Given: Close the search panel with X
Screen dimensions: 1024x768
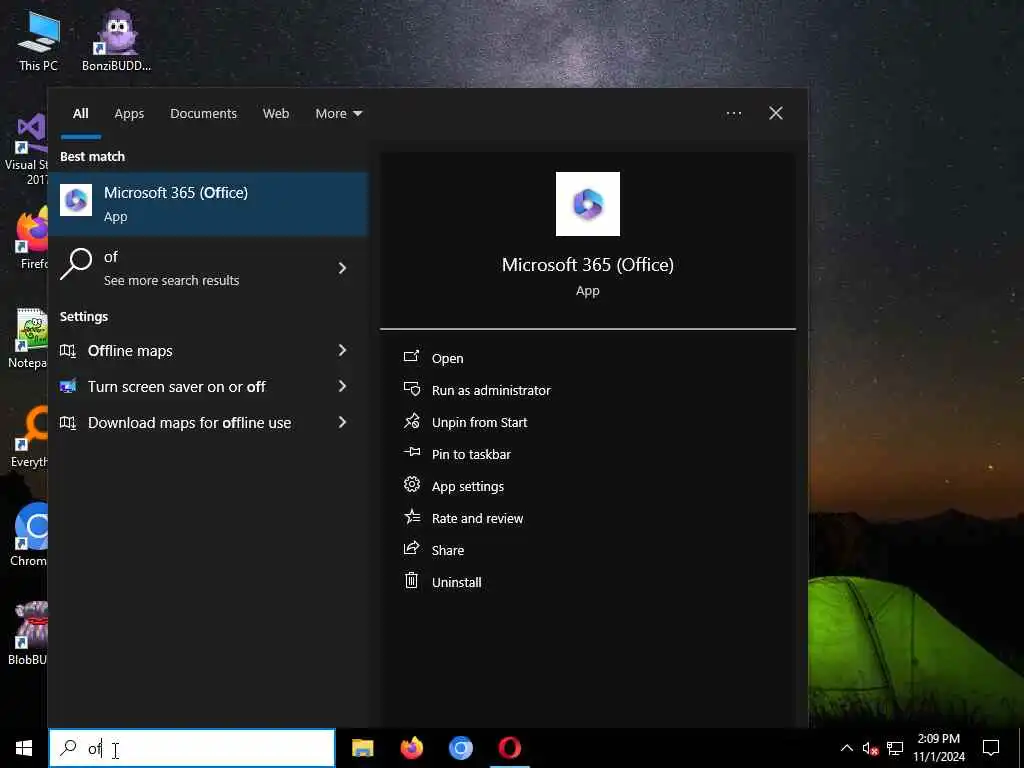Looking at the screenshot, I should click(x=775, y=114).
